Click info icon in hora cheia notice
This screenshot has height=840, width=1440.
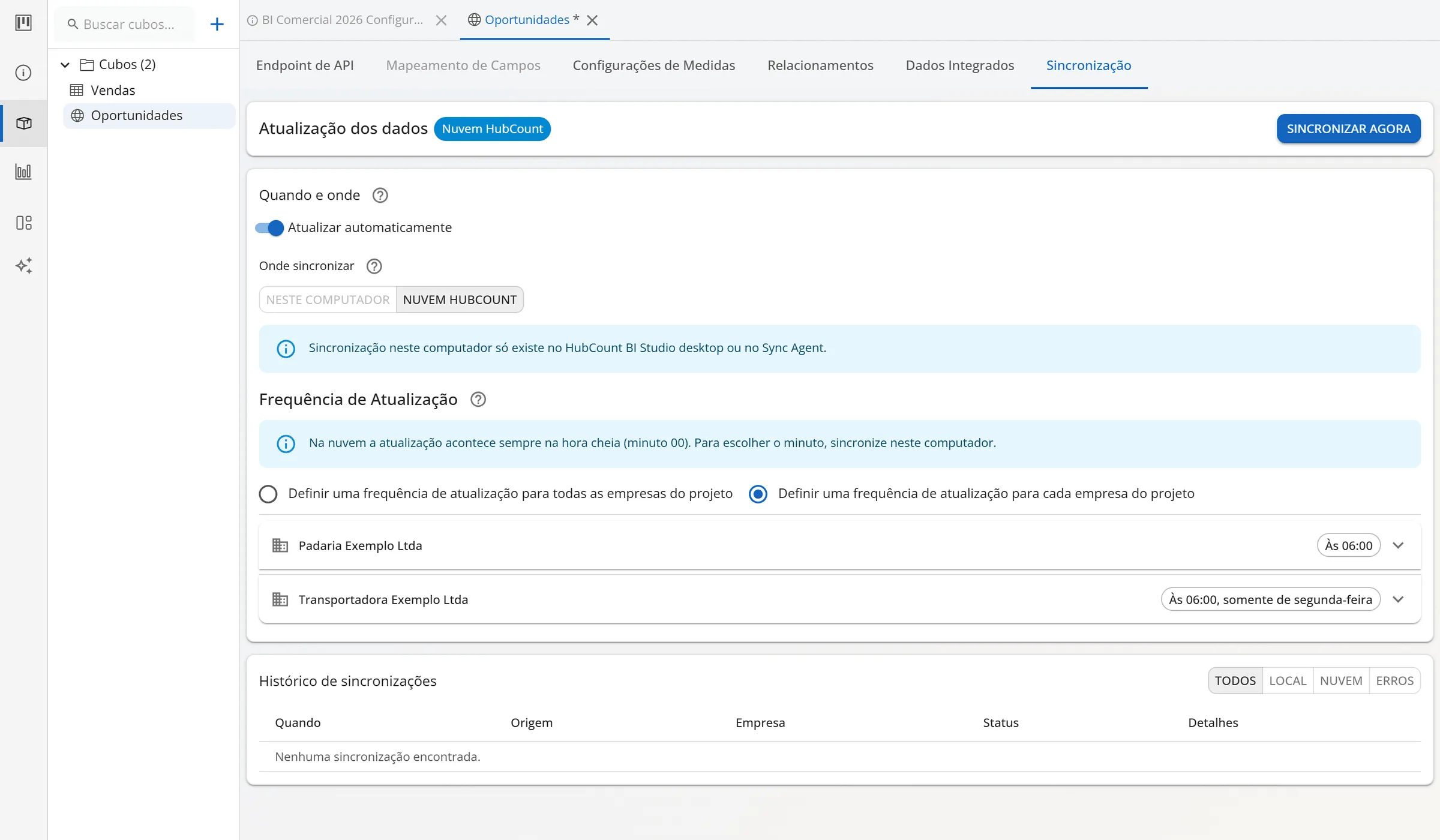286,443
